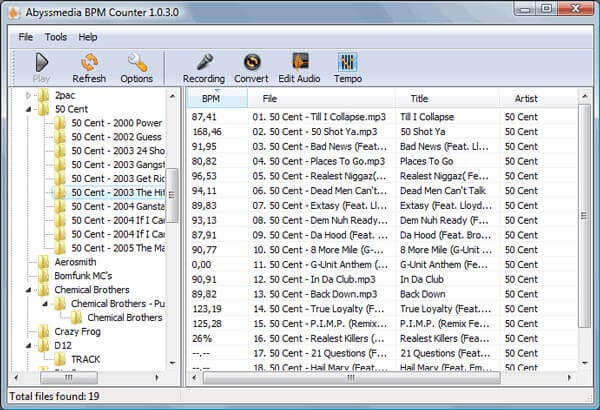Click scroll up arrow in folder tree
Viewport: 600px width, 410px height.
coord(172,96)
